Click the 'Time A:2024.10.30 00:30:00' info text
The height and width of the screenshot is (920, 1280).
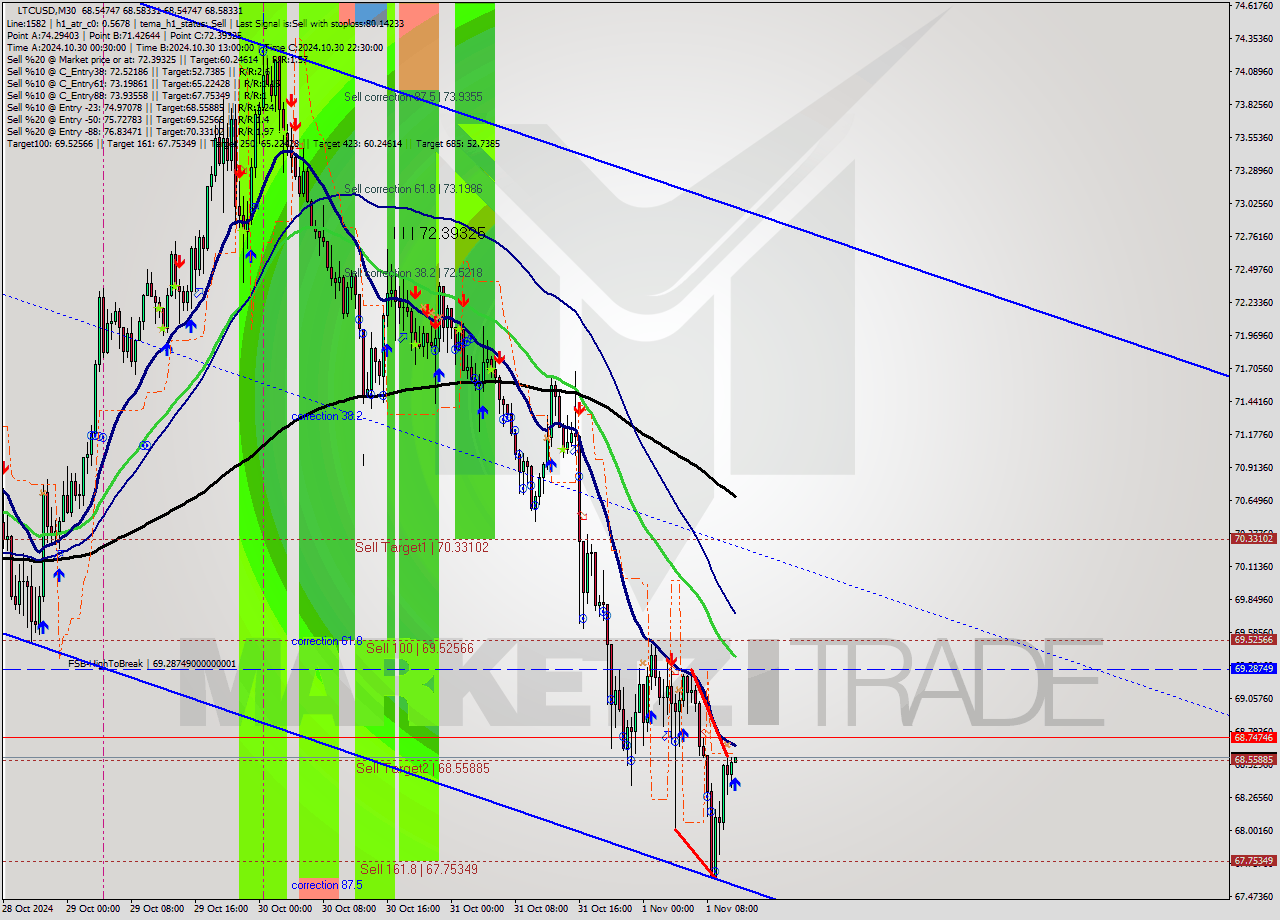tap(66, 47)
